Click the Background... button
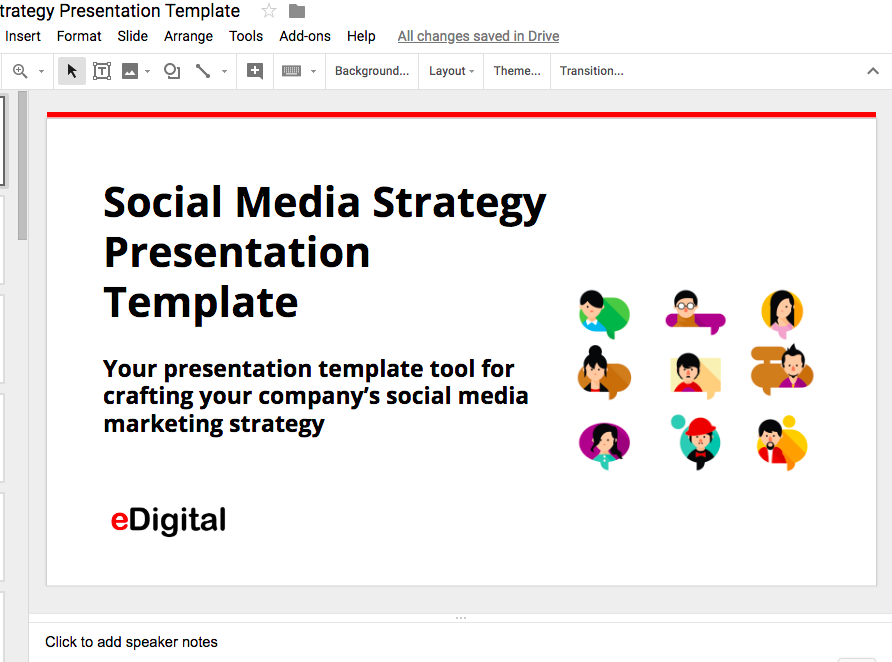The image size is (892, 662). pyautogui.click(x=371, y=71)
